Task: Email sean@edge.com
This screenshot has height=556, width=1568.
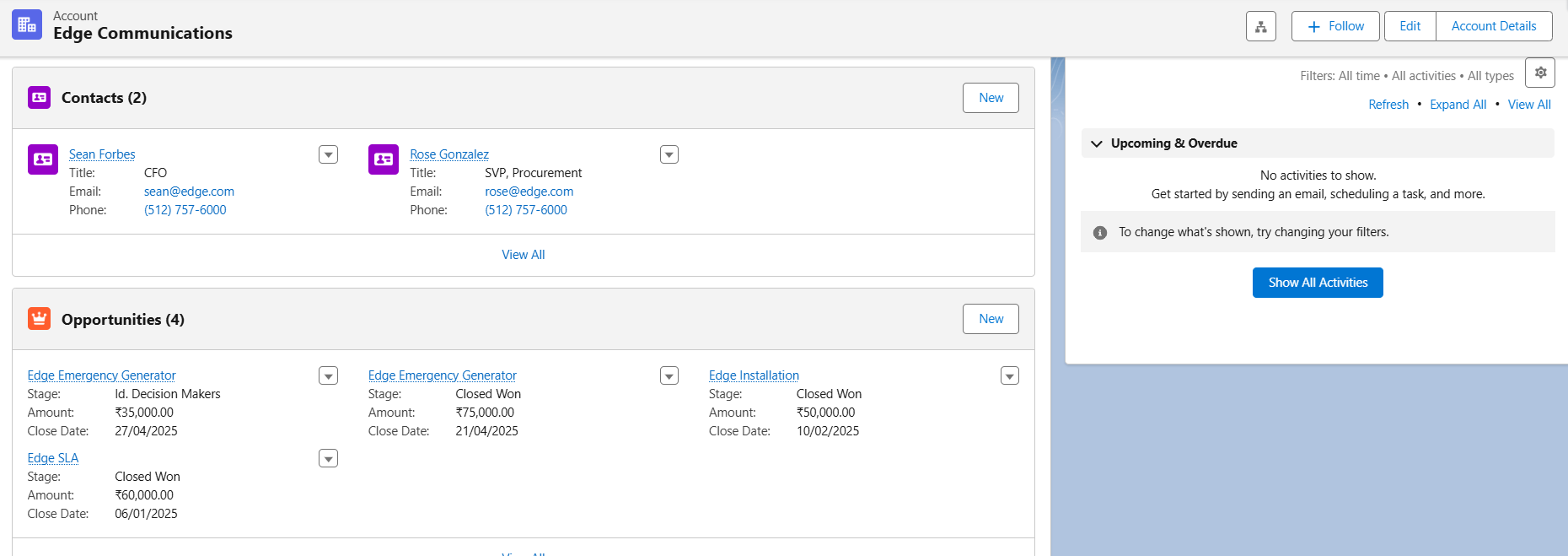Action: click(x=189, y=192)
